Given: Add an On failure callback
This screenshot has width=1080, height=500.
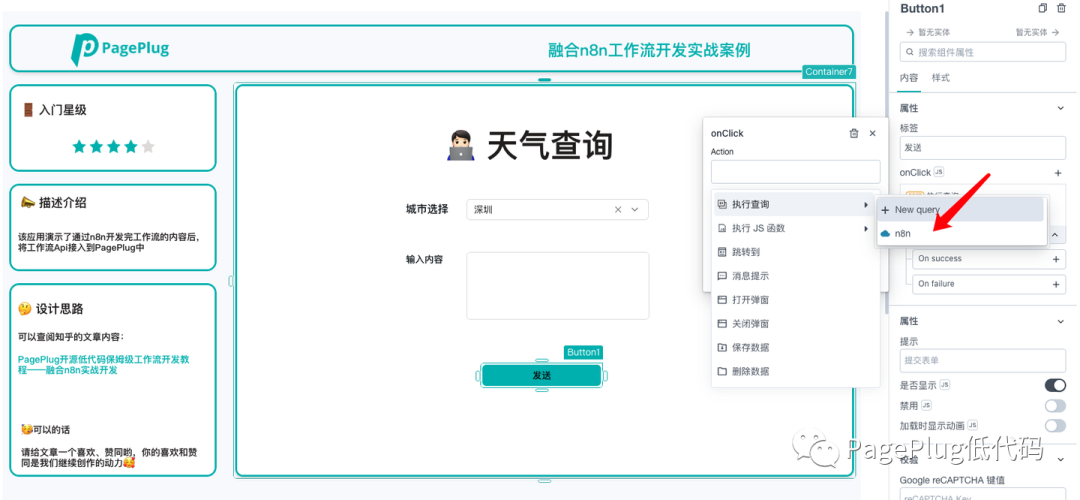Looking at the screenshot, I should click(x=1056, y=284).
